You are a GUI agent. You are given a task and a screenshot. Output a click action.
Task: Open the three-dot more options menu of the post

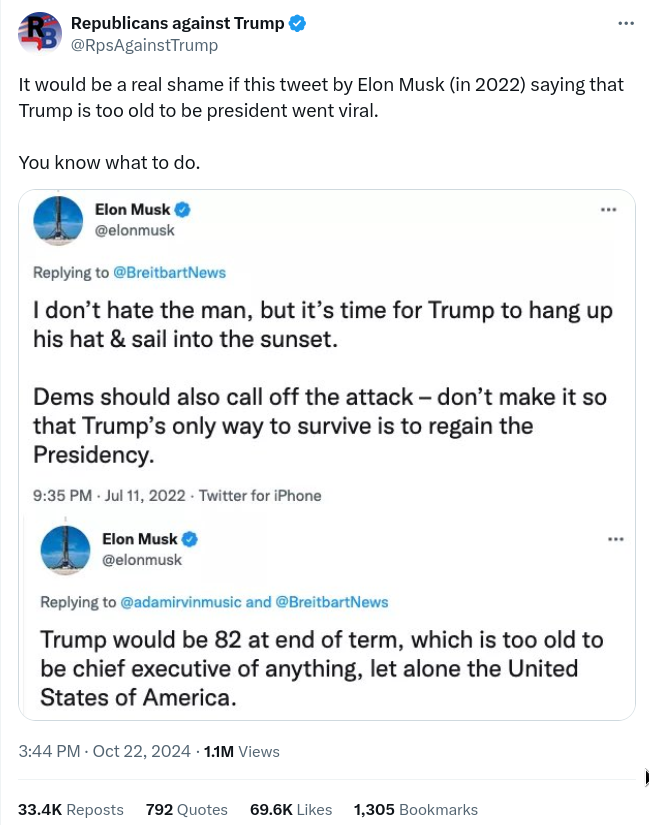[626, 24]
